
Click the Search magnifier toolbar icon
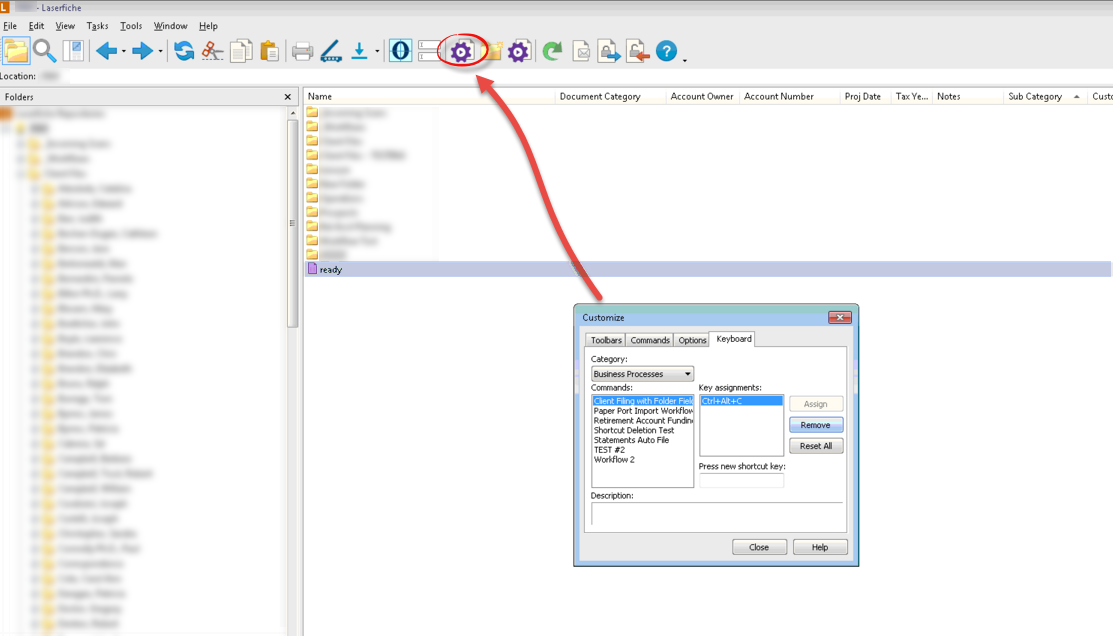[x=44, y=51]
